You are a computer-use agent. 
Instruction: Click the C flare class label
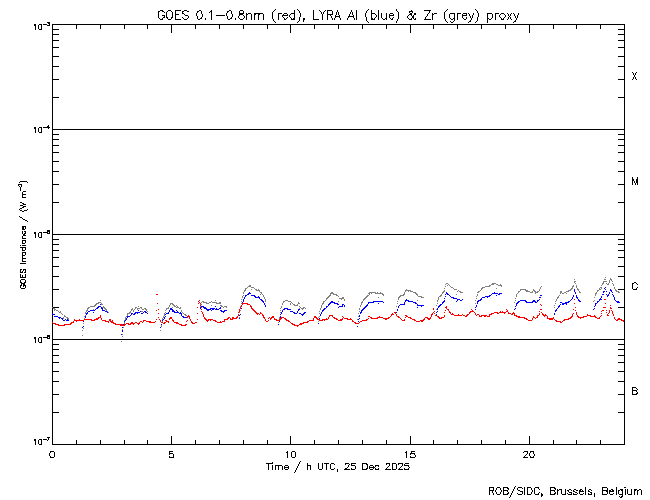[634, 287]
